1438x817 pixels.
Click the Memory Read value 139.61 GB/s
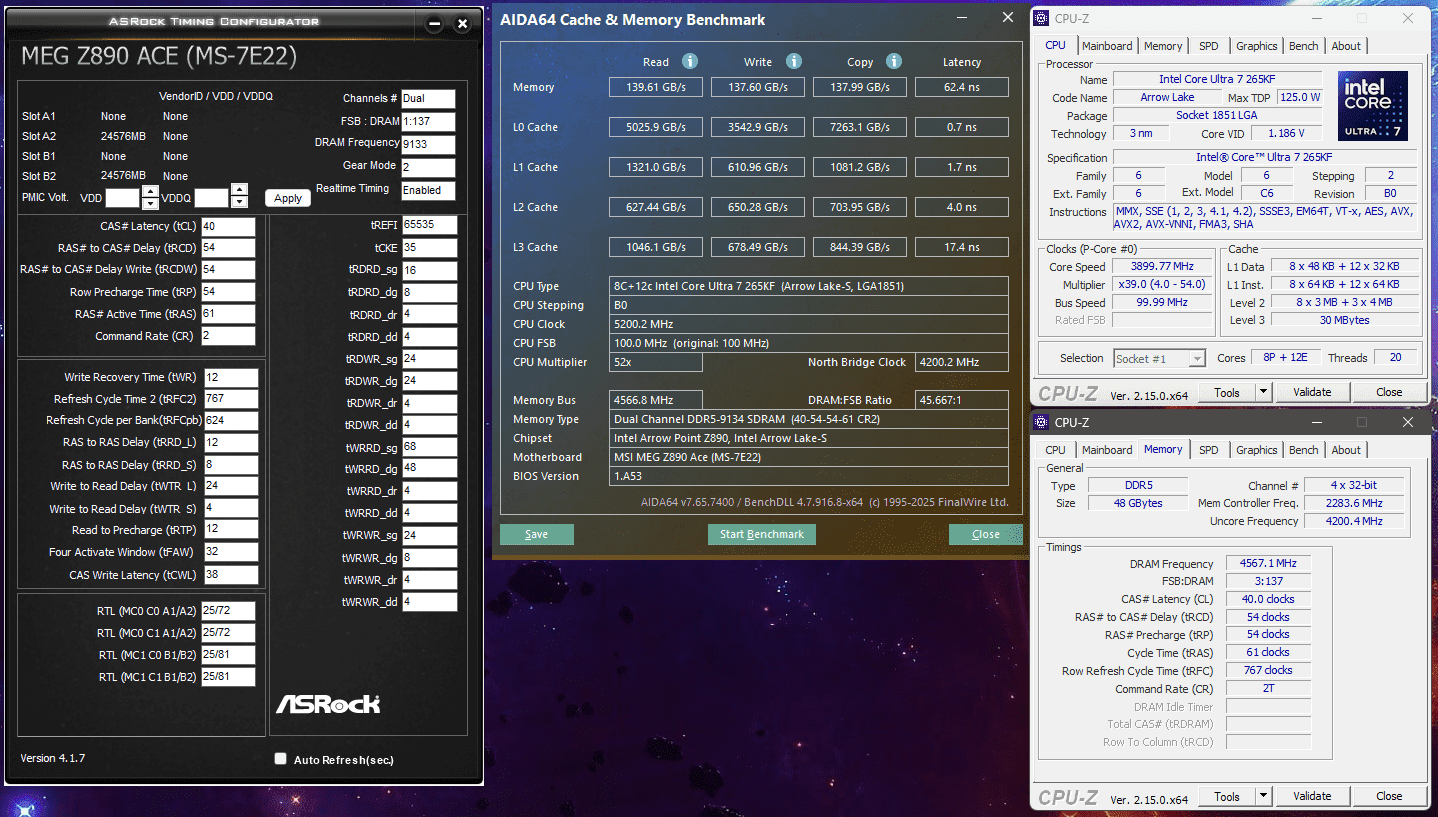656,87
